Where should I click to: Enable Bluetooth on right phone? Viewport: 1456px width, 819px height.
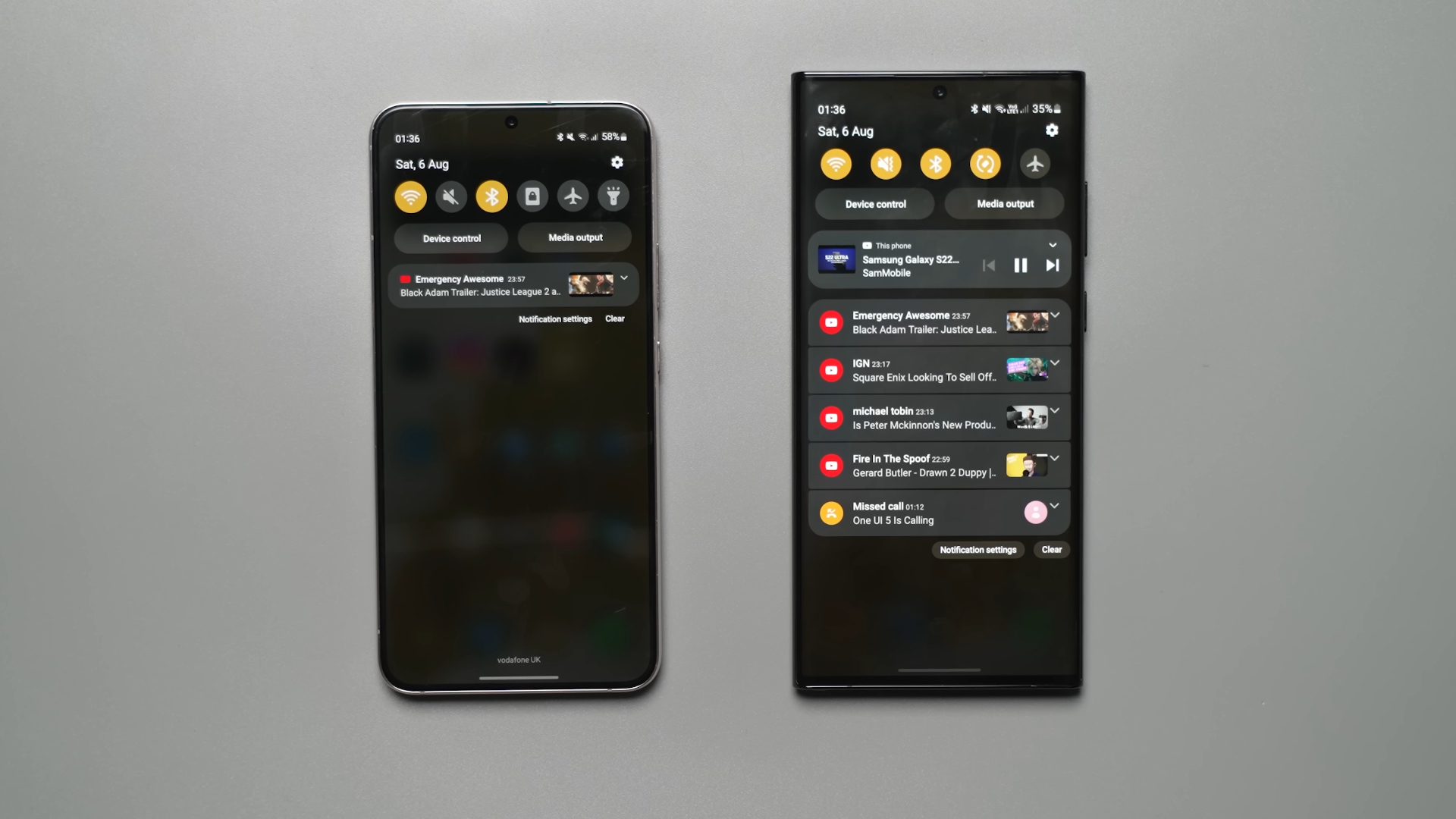coord(936,163)
